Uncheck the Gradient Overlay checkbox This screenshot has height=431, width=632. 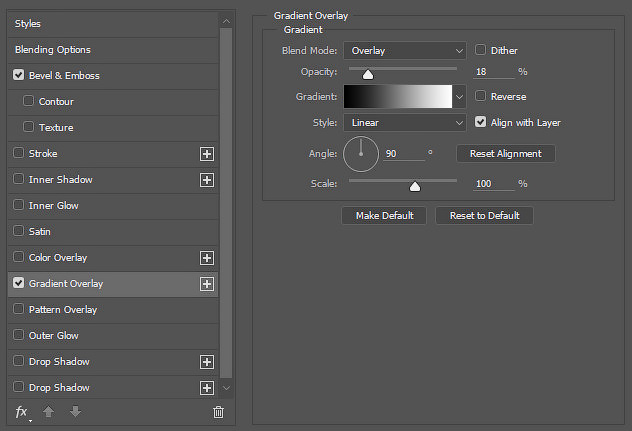point(19,283)
